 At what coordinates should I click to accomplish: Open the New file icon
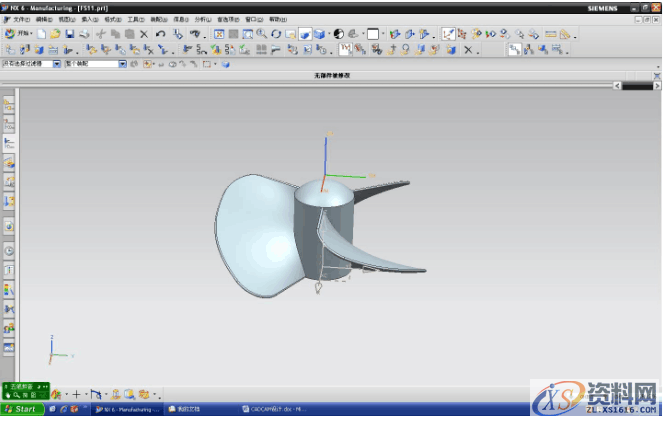pyautogui.click(x=41, y=34)
